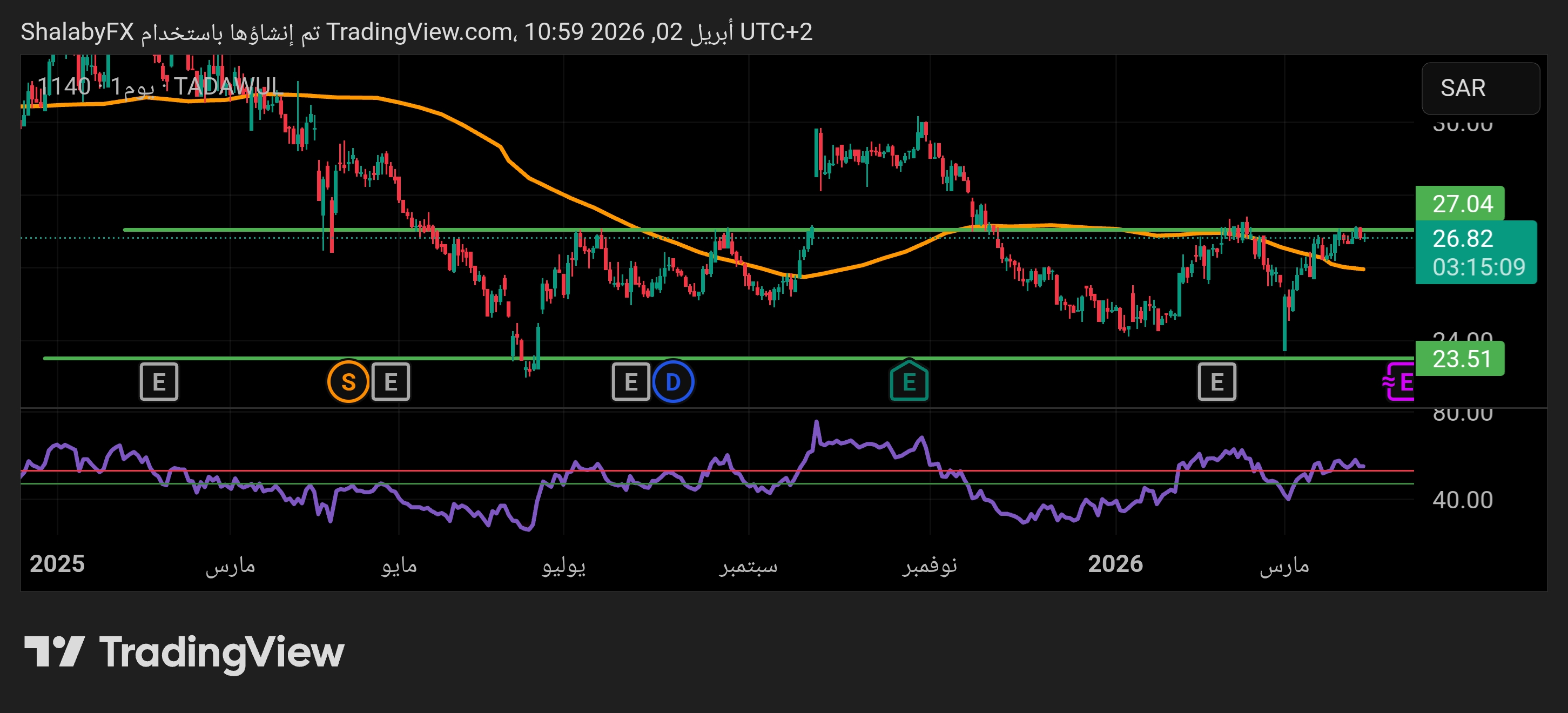Click the 03:15:09 countdown timer label
The width and height of the screenshot is (1568, 713).
click(1478, 267)
